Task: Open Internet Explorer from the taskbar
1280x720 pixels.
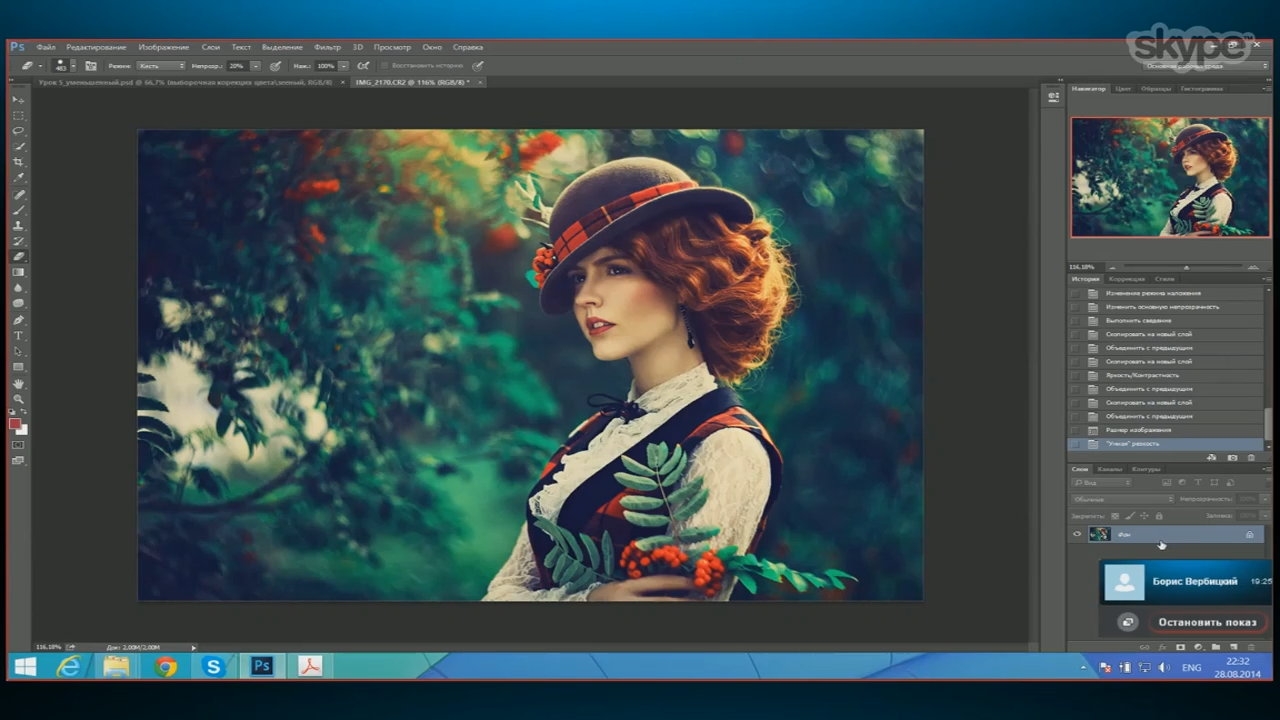Action: click(69, 666)
